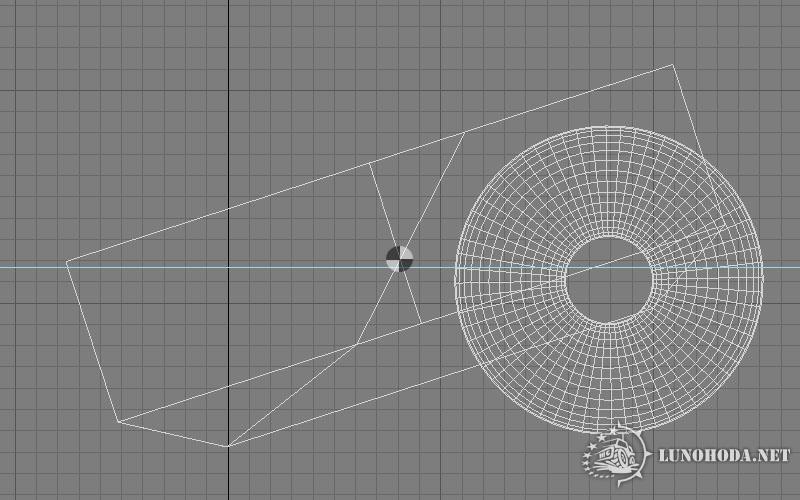Open the LUNOHODA.NET watermark link

point(724,456)
